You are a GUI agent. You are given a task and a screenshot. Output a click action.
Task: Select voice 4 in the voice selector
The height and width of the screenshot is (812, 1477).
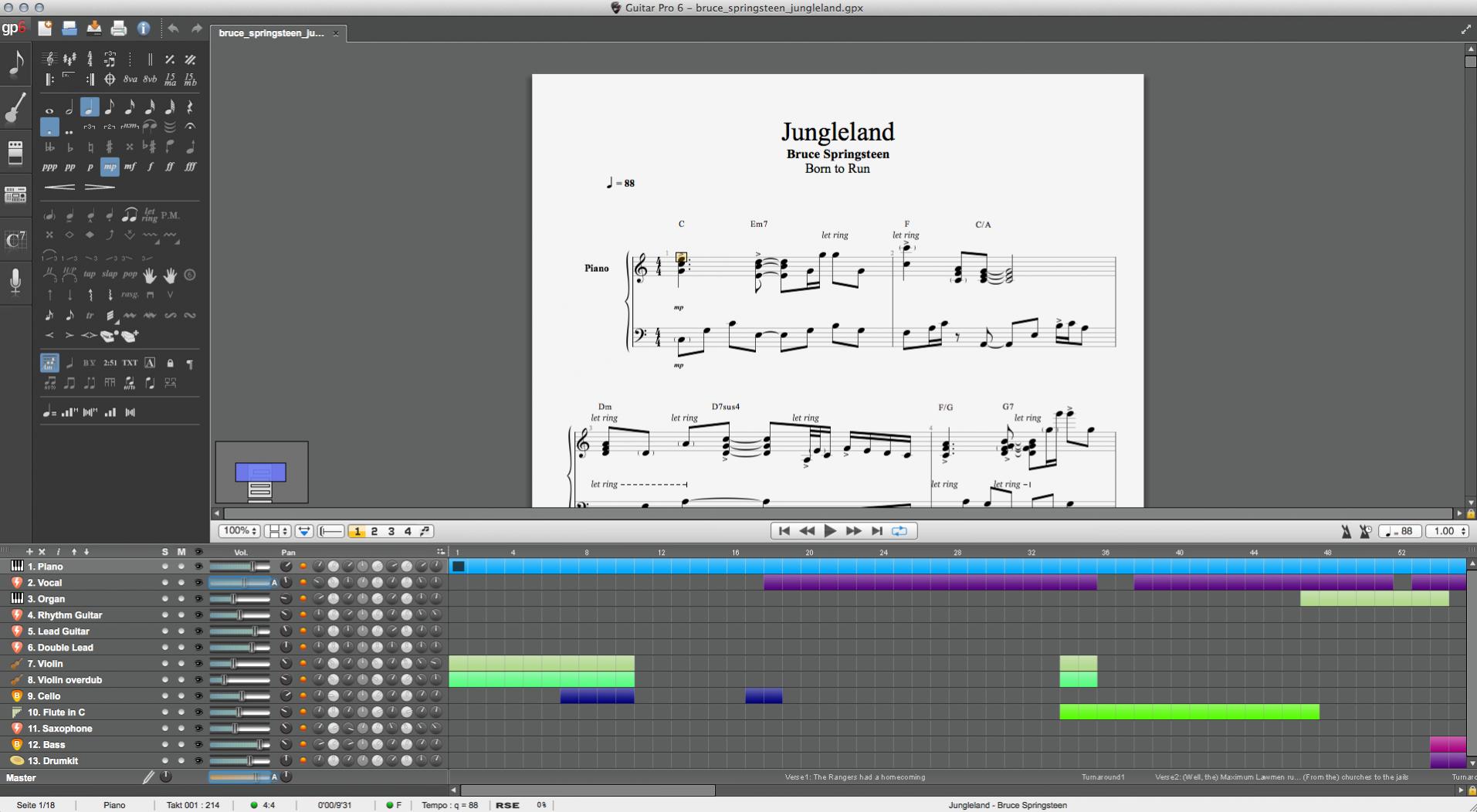pyautogui.click(x=408, y=531)
